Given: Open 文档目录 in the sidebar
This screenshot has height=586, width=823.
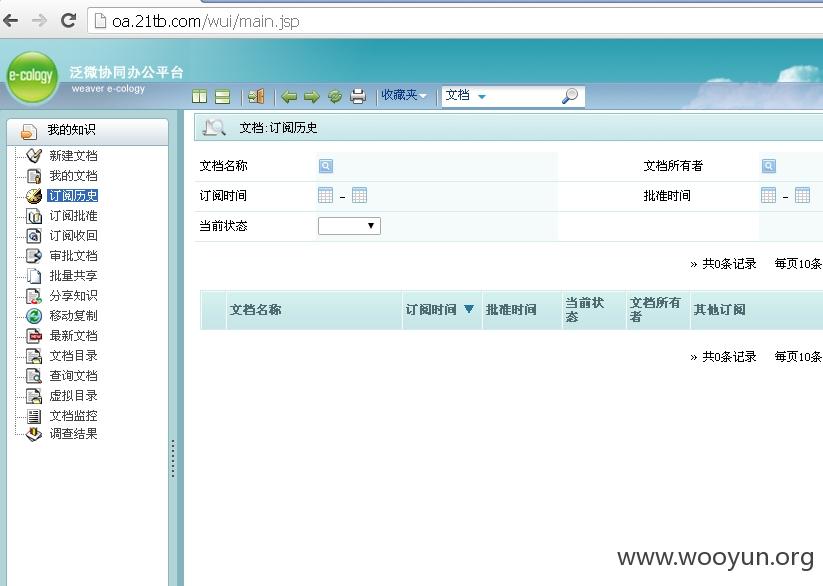Looking at the screenshot, I should 73,355.
